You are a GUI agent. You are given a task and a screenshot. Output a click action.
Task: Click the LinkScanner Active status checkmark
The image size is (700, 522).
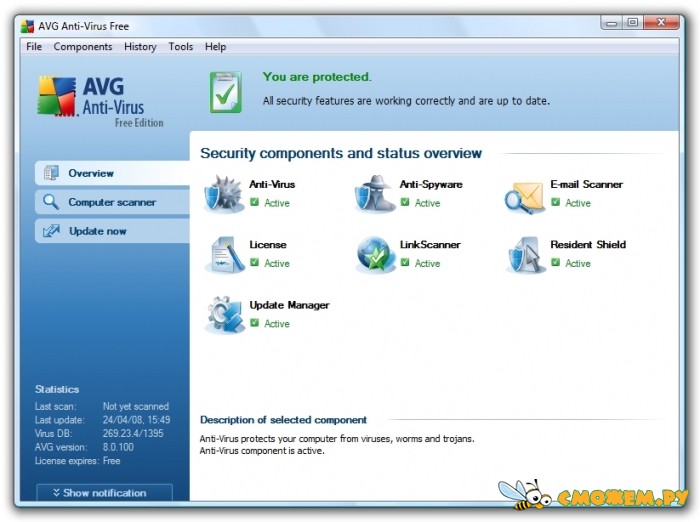tap(405, 263)
